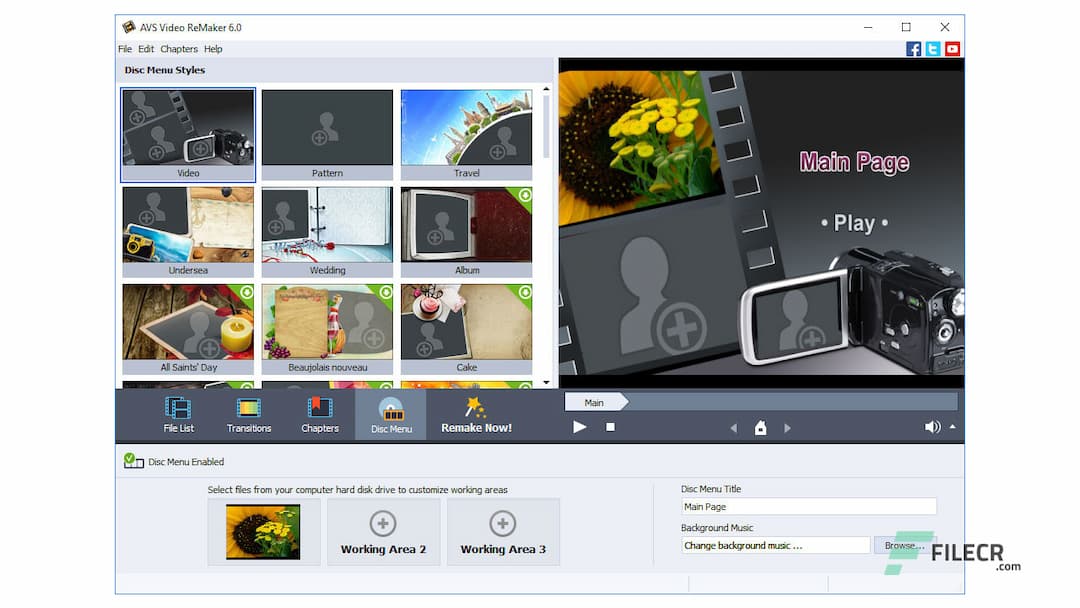The width and height of the screenshot is (1080, 608).
Task: Open the Chapters menu
Action: pos(179,48)
